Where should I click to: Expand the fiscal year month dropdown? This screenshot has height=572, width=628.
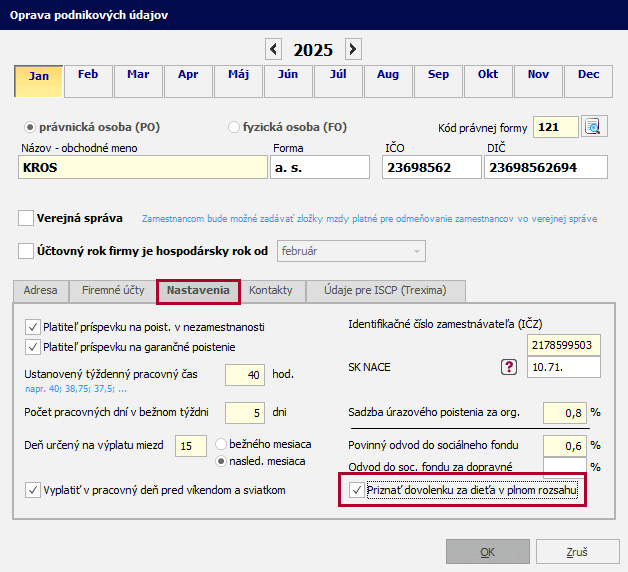[x=417, y=251]
